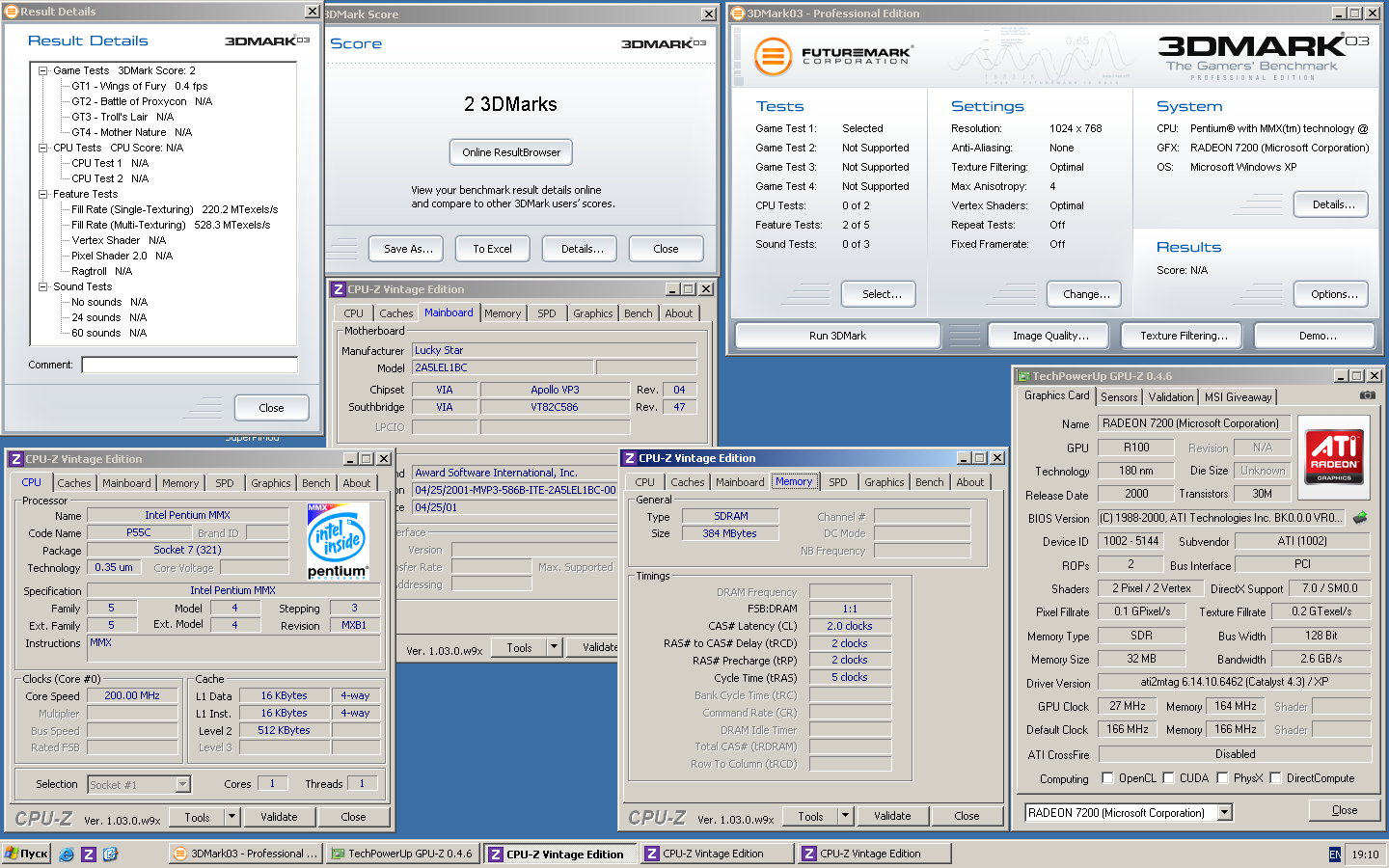Click the Result Details title bar icon
Screen dimensions: 1389x868
click(12, 12)
